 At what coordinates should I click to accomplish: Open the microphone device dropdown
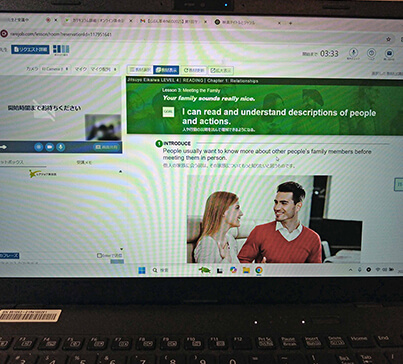104,69
